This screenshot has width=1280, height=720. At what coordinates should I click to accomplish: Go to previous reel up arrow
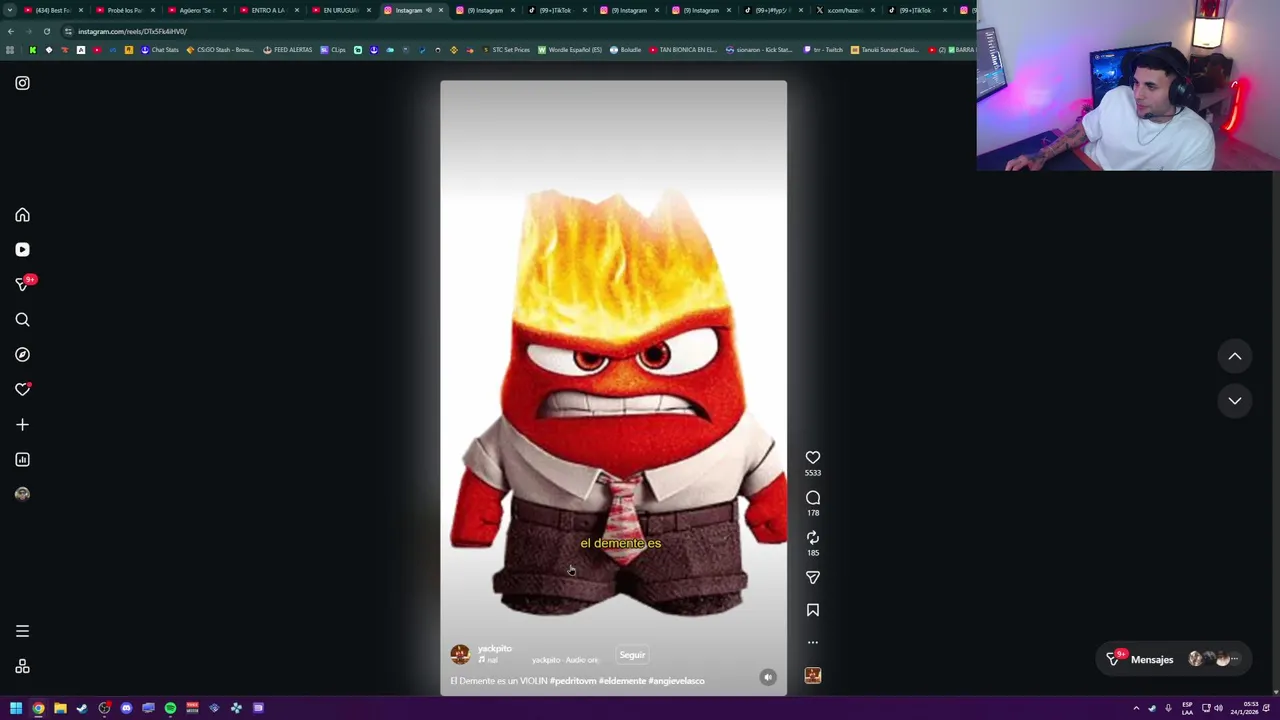(x=1235, y=356)
